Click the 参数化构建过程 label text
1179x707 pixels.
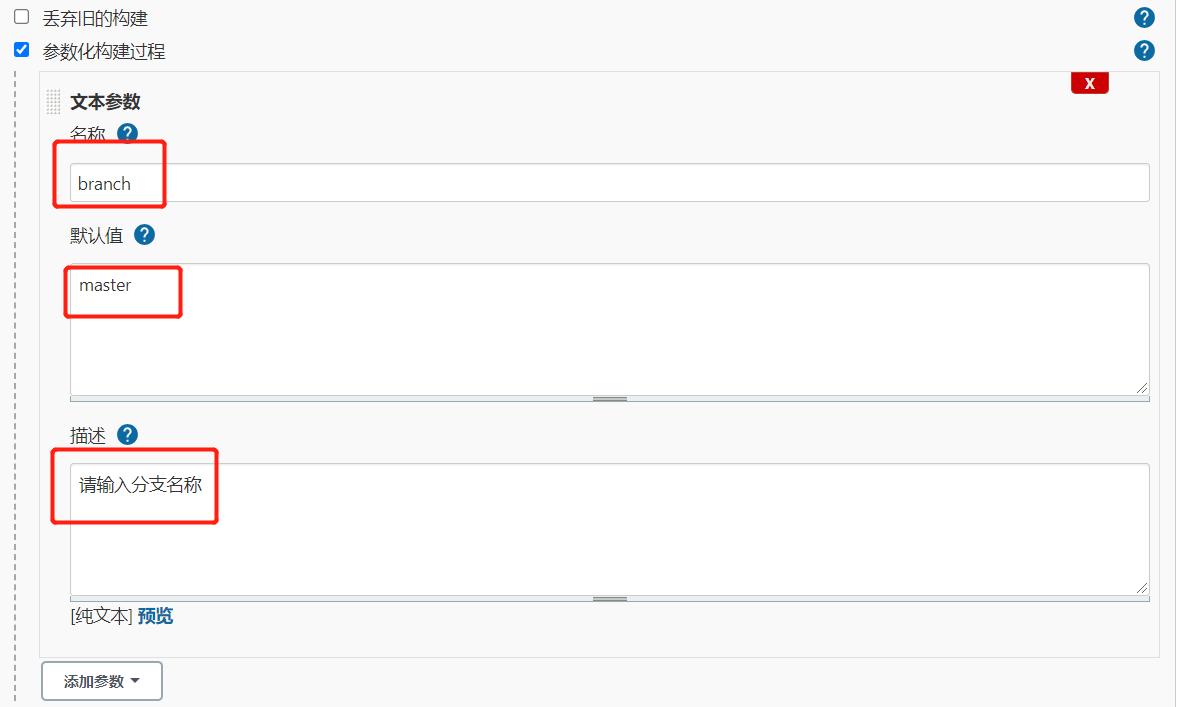click(104, 51)
